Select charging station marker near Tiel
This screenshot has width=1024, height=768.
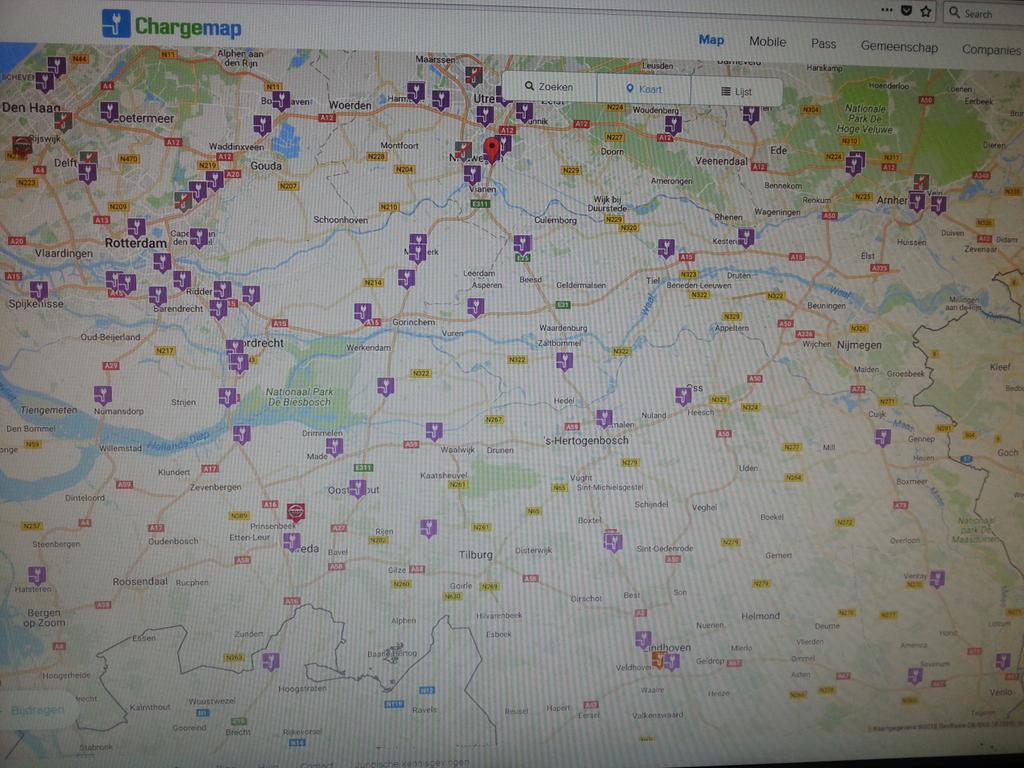pyautogui.click(x=666, y=248)
